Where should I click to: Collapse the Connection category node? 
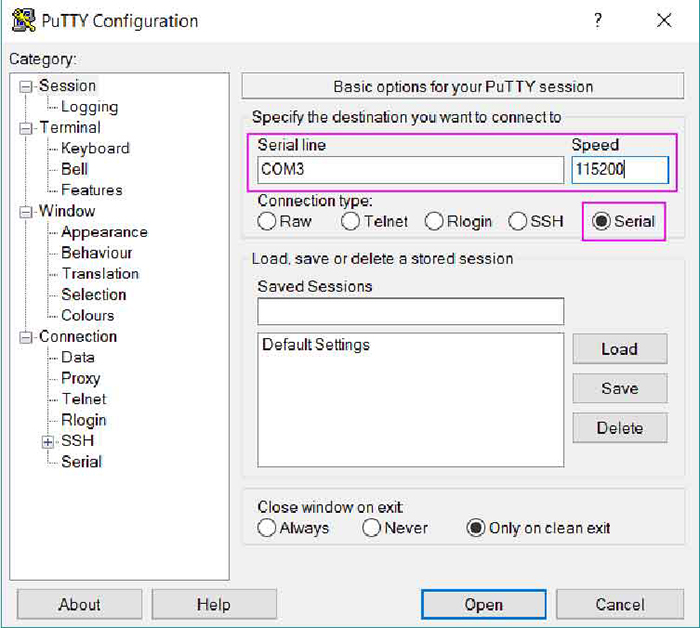[x=26, y=337]
